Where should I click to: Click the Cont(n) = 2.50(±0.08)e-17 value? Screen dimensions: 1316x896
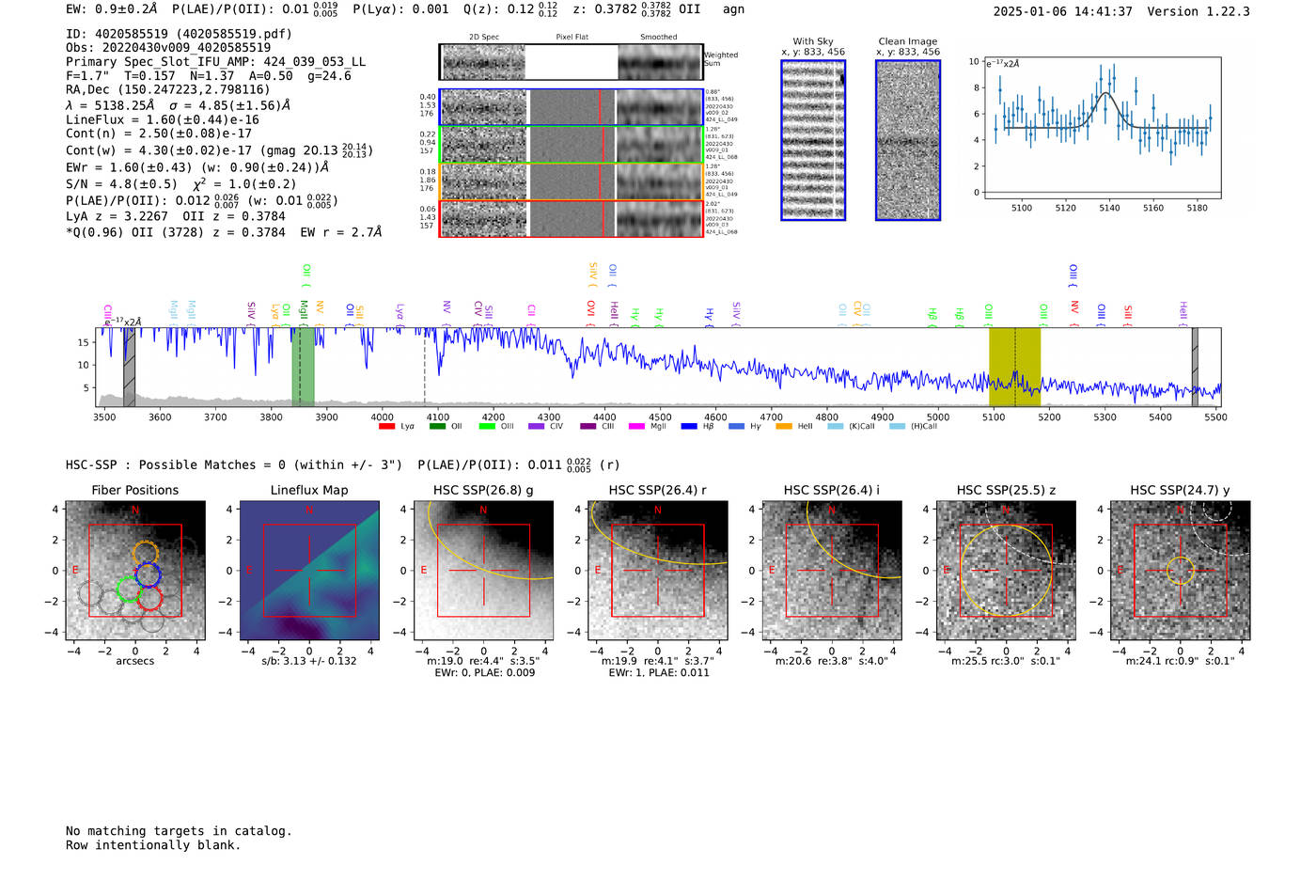[159, 134]
